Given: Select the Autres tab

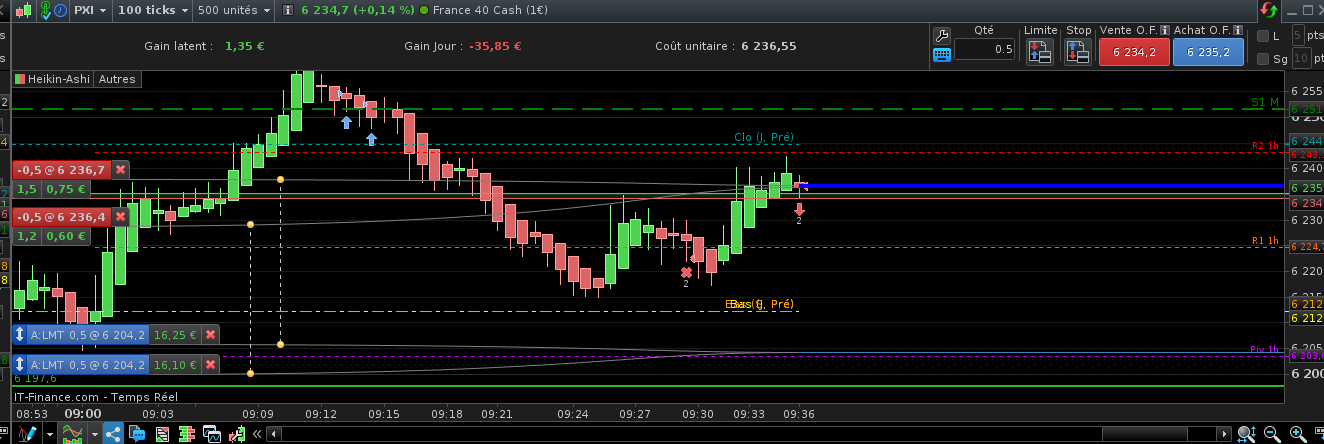Looking at the screenshot, I should [x=118, y=79].
